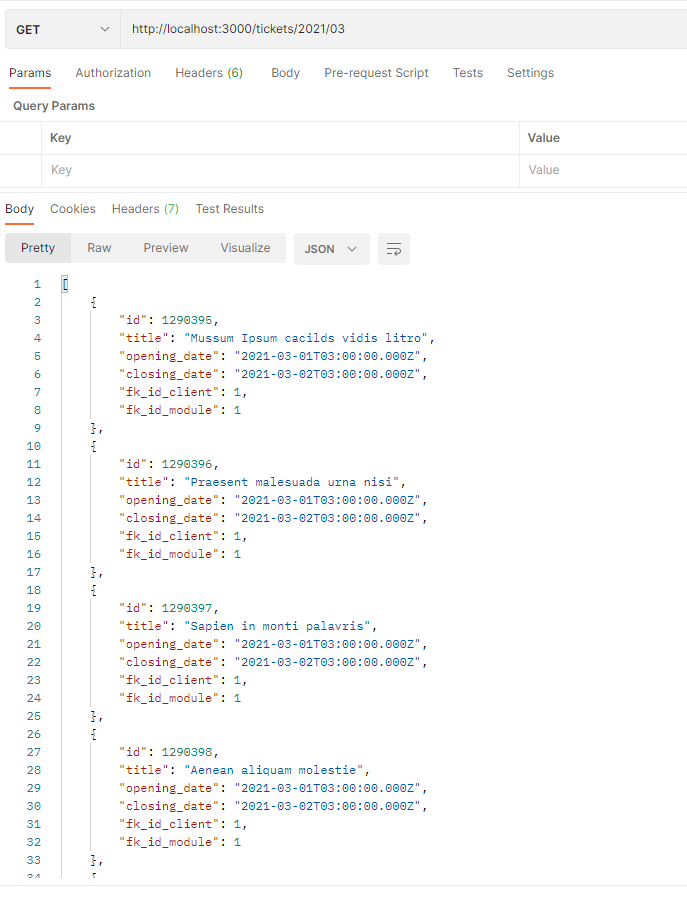The width and height of the screenshot is (687, 903).
Task: Select the Body request tab
Action: click(285, 72)
